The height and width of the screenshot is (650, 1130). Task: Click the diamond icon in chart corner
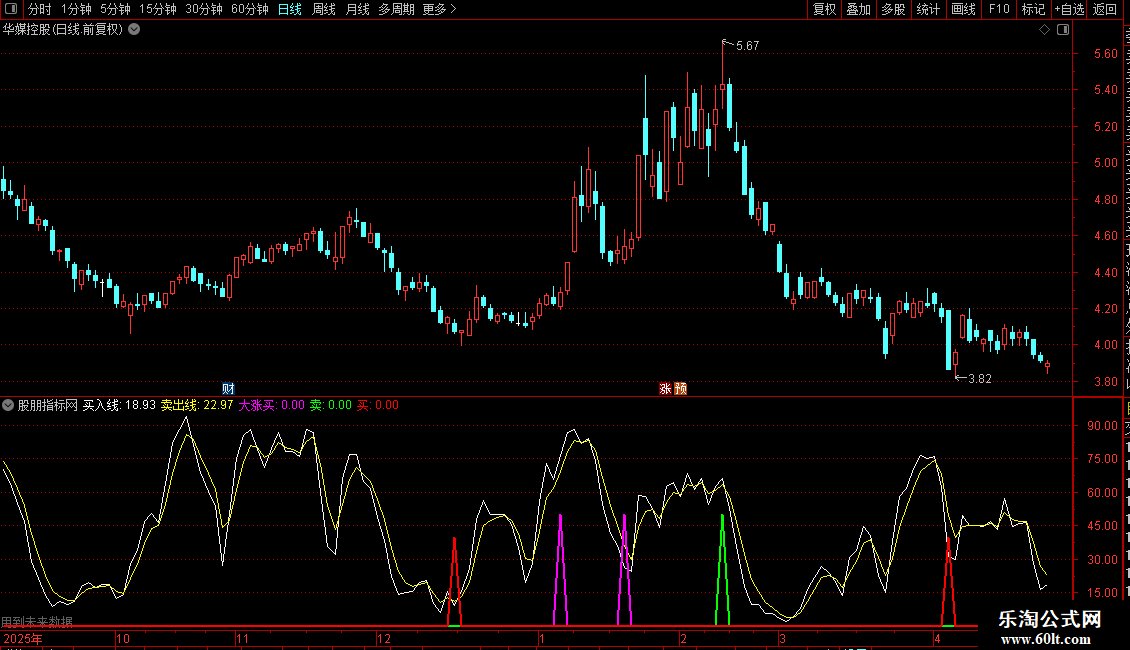(1044, 30)
